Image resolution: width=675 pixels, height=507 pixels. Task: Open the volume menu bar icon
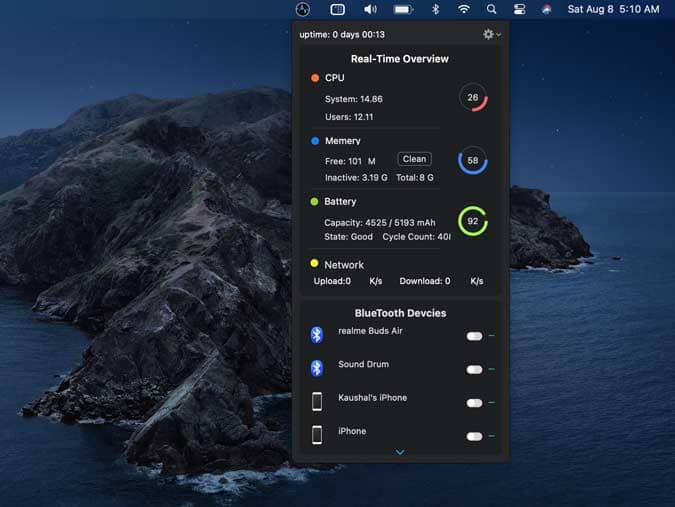(370, 9)
